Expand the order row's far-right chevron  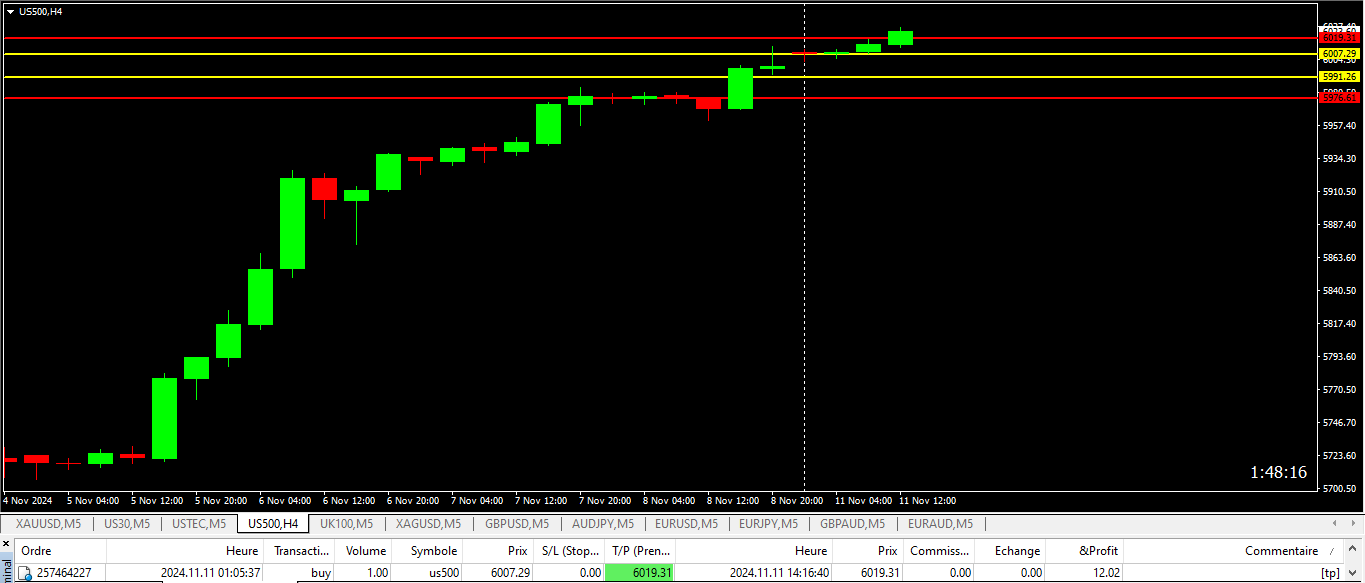[1353, 573]
